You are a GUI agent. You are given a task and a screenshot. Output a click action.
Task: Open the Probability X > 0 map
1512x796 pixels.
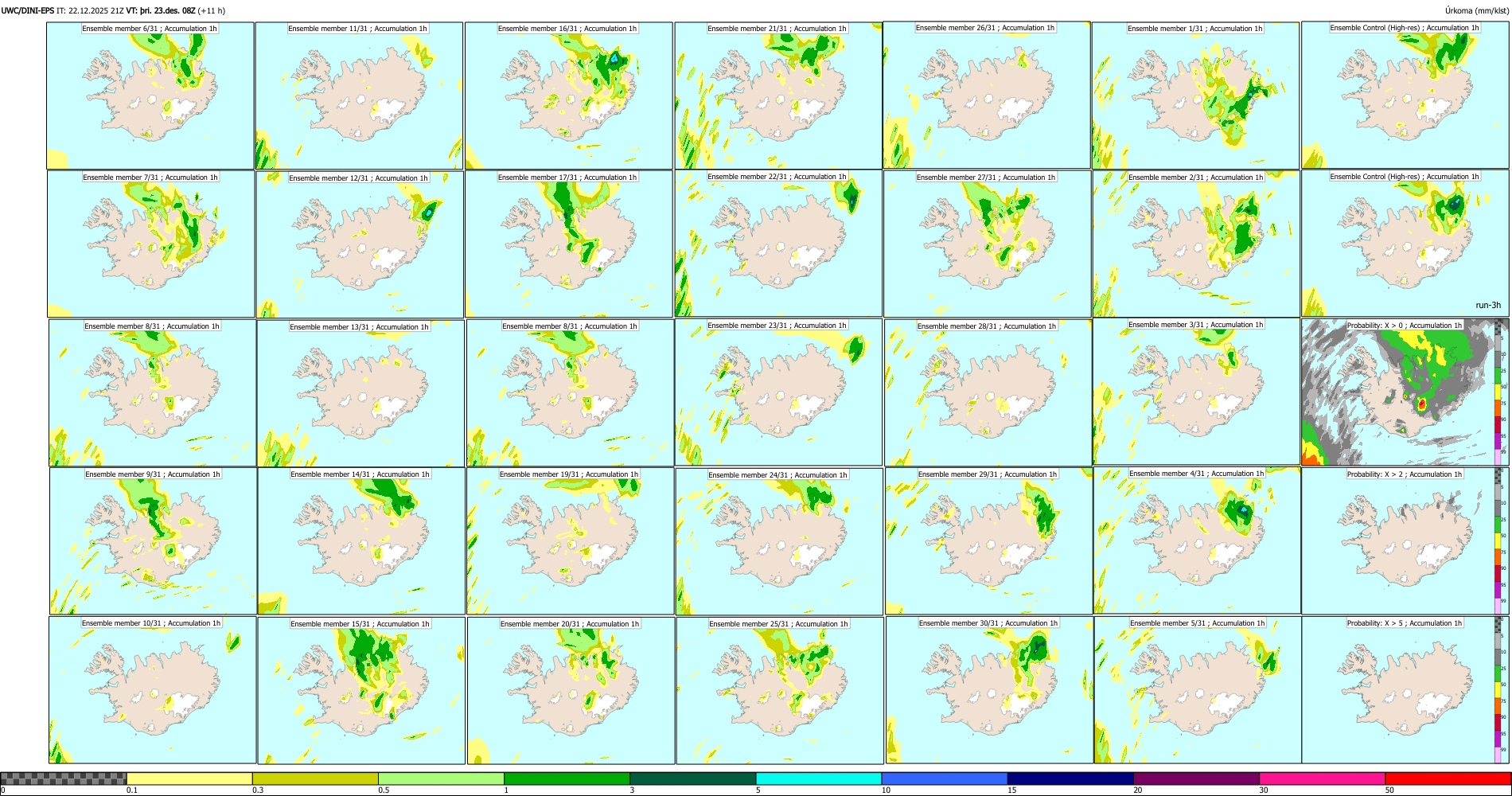click(1405, 392)
